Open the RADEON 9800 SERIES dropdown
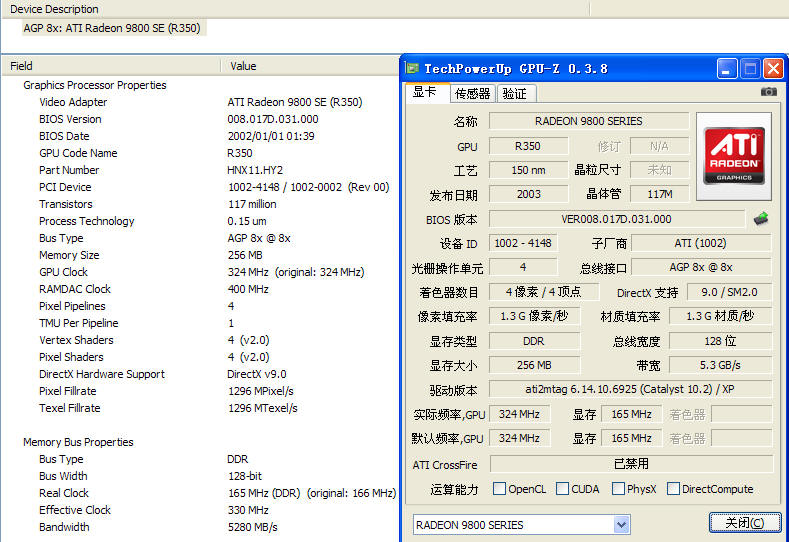The height and width of the screenshot is (542, 789). pyautogui.click(x=621, y=525)
